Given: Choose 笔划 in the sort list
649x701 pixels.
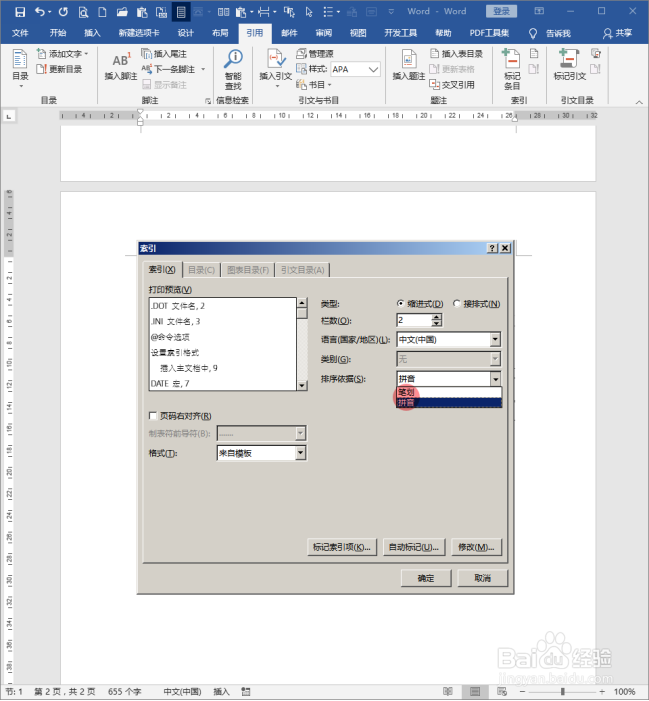Looking at the screenshot, I should coord(449,392).
